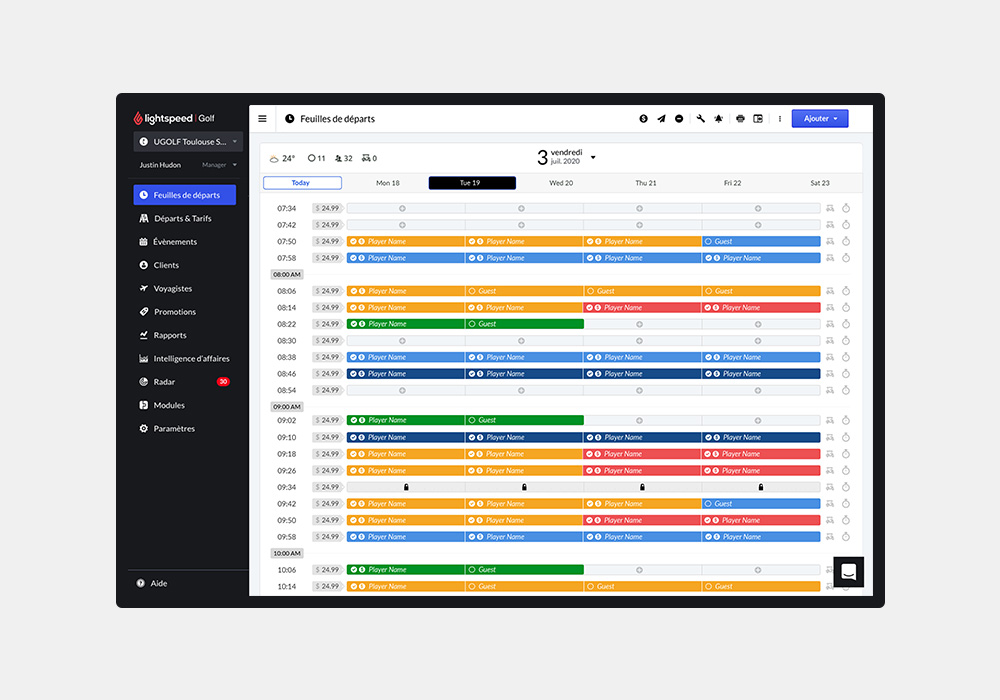This screenshot has width=1000, height=700.
Task: Open the Aide help link
Action: point(158,583)
